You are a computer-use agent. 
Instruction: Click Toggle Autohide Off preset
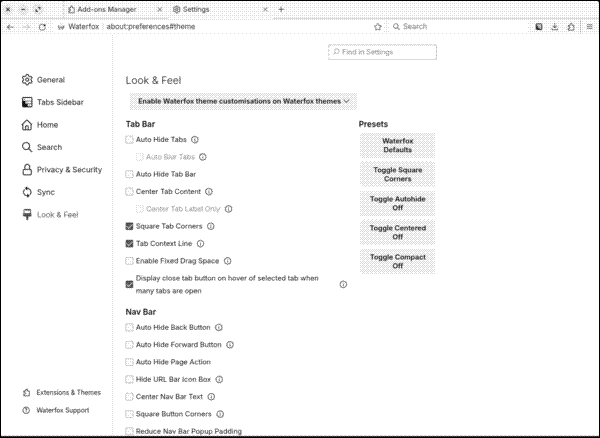397,204
